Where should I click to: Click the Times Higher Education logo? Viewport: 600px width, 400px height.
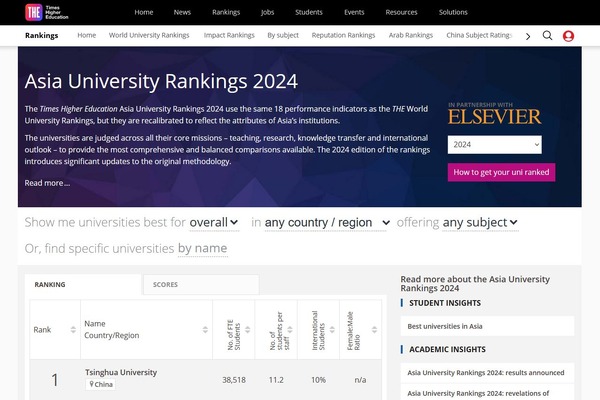coord(47,12)
